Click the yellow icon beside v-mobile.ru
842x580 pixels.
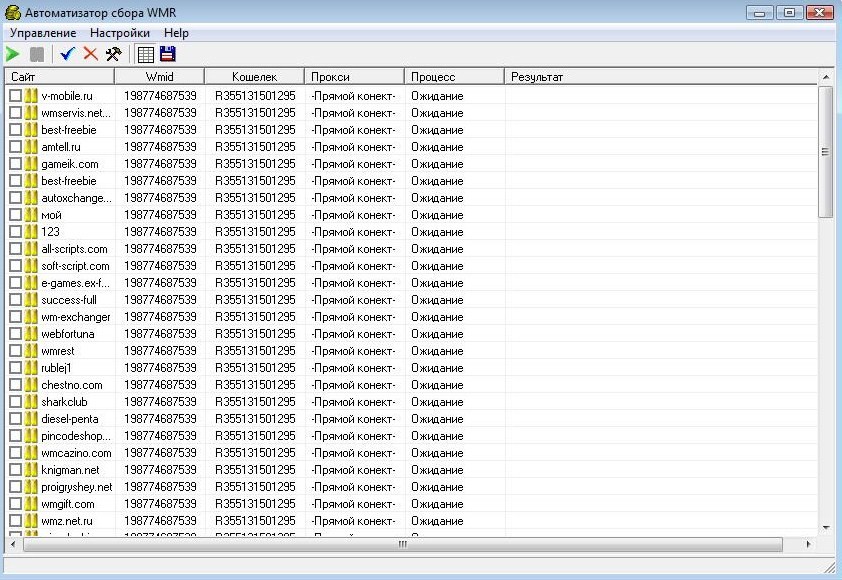click(x=31, y=96)
